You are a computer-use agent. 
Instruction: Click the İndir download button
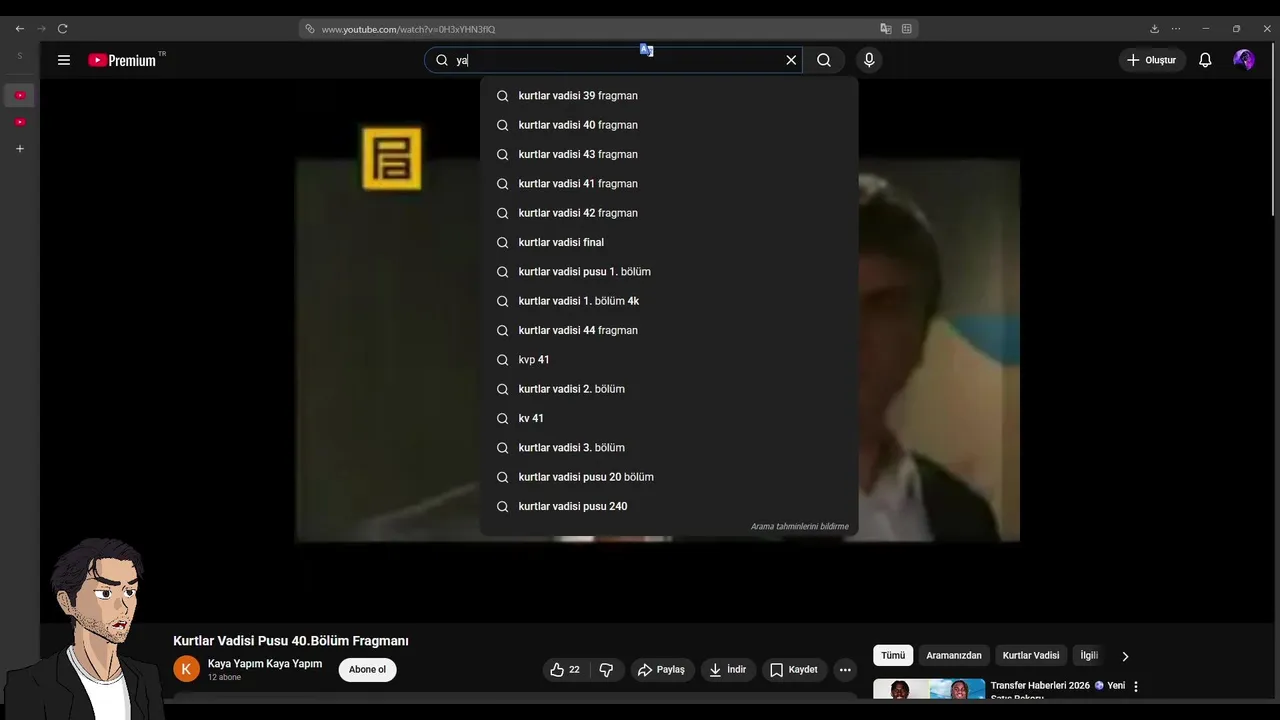728,670
